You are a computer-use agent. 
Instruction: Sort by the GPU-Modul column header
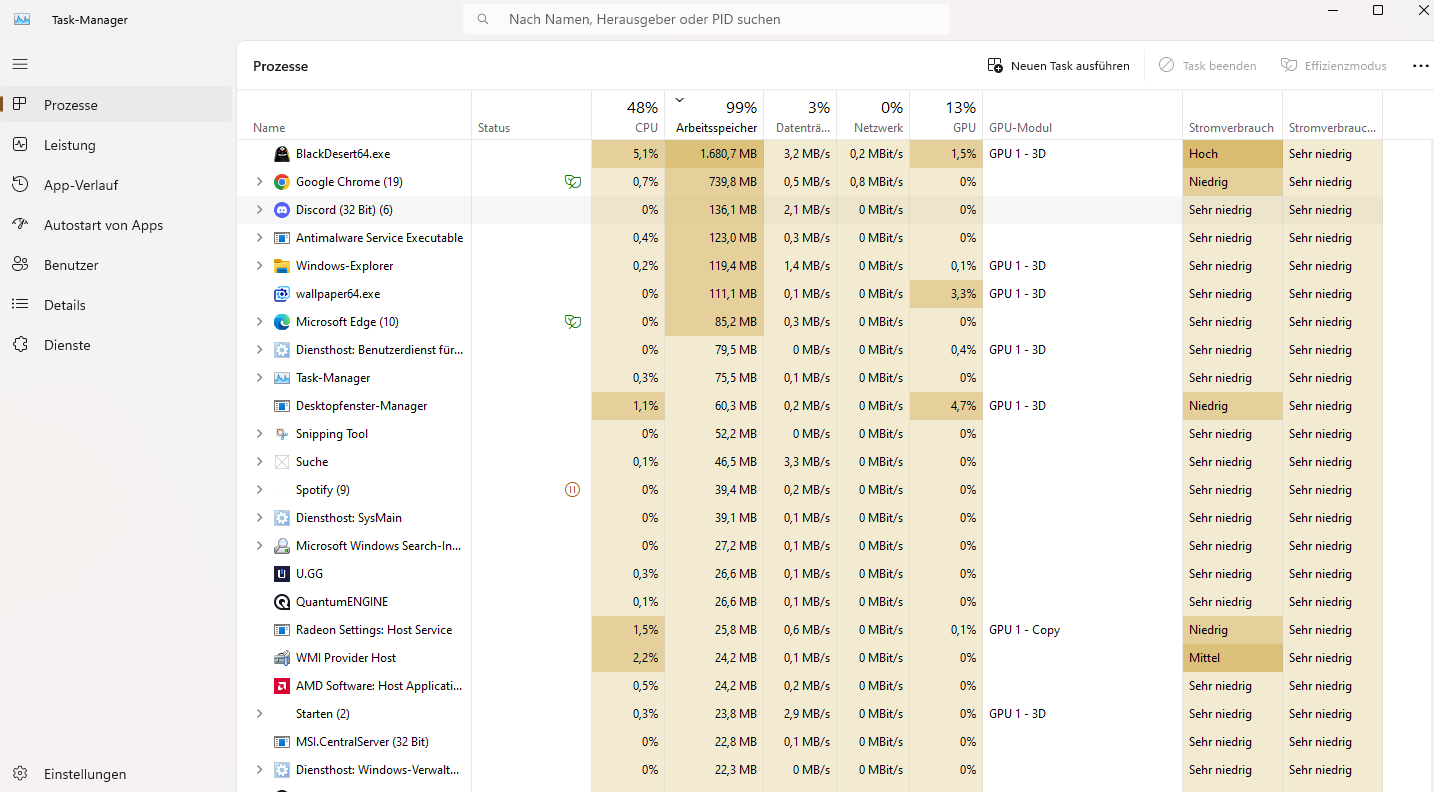(1082, 115)
